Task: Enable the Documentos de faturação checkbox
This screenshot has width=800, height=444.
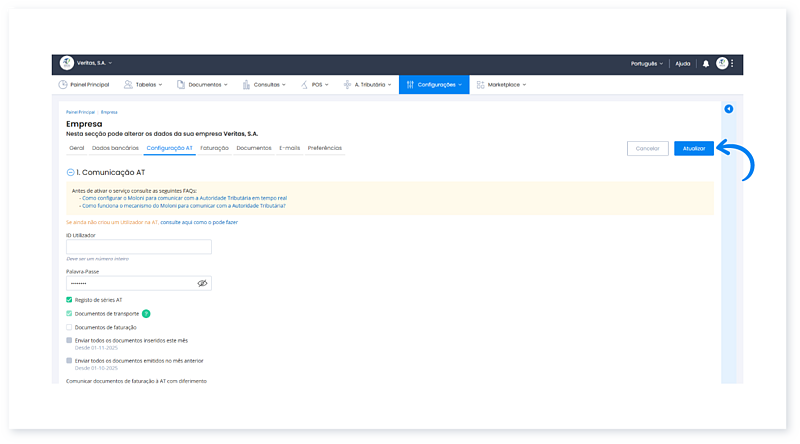Action: click(x=69, y=327)
